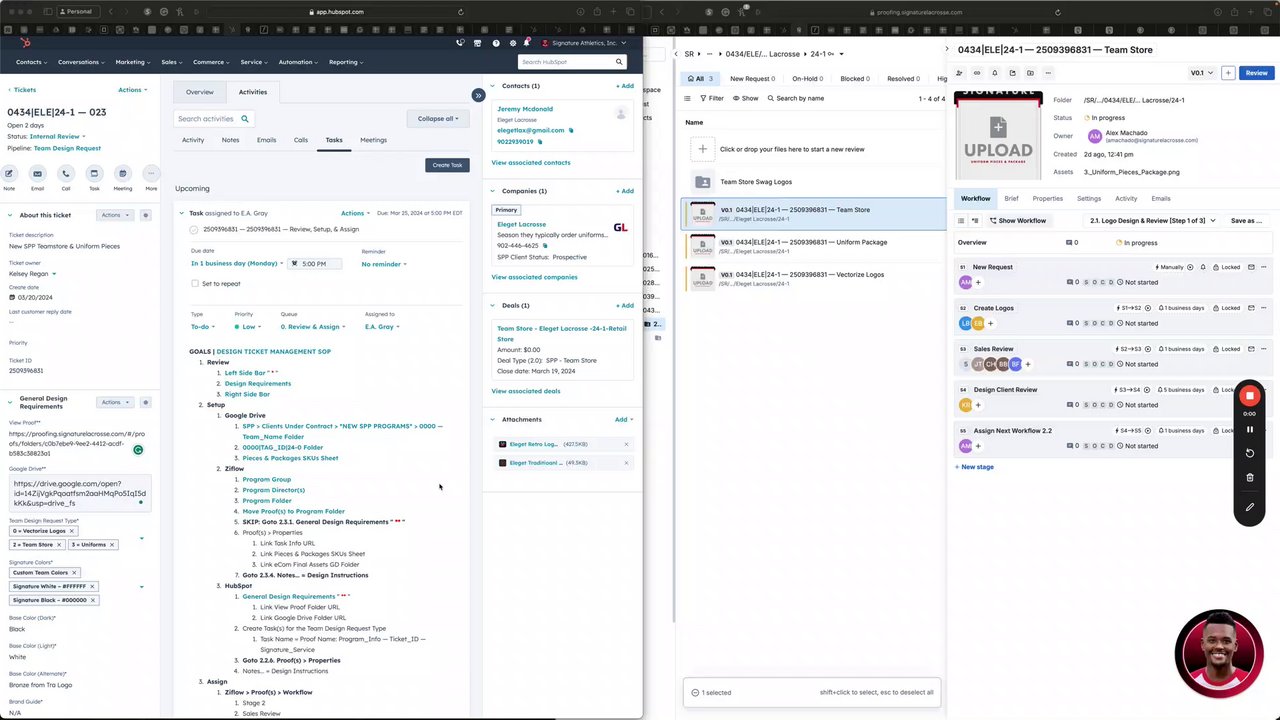Click the search magnifier in Search HubSpot box
The height and width of the screenshot is (720, 1280).
(618, 62)
